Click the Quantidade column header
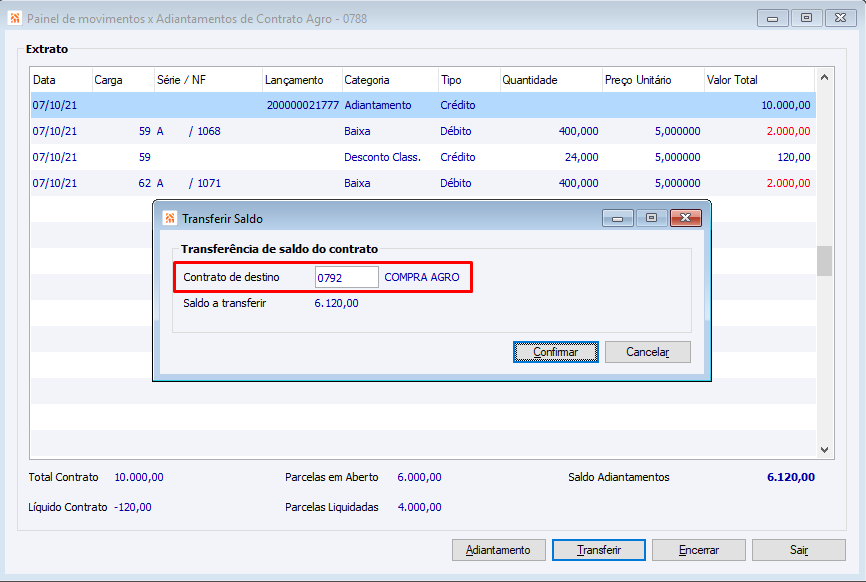 pos(551,80)
